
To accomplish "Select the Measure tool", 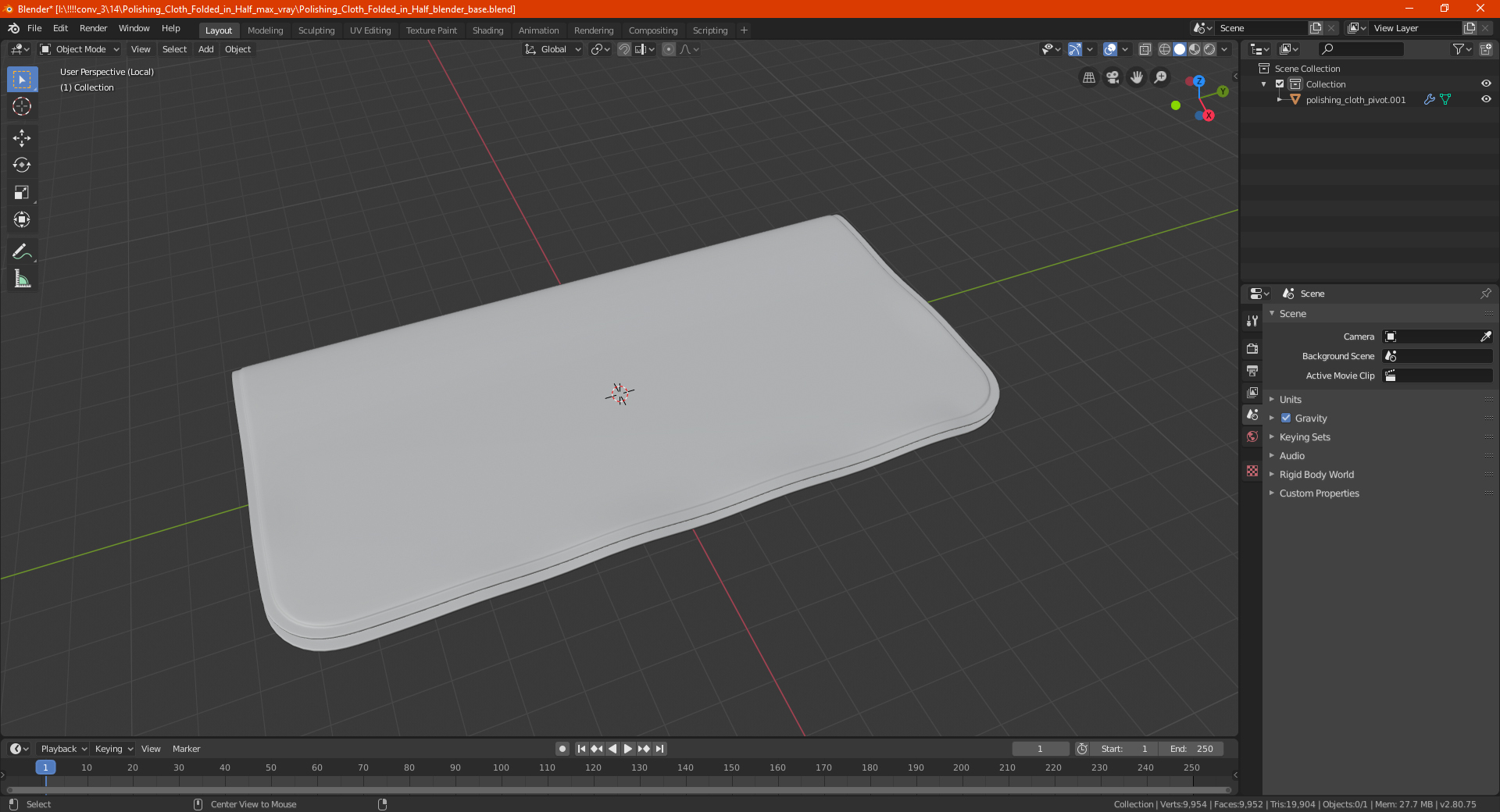I will 22,279.
